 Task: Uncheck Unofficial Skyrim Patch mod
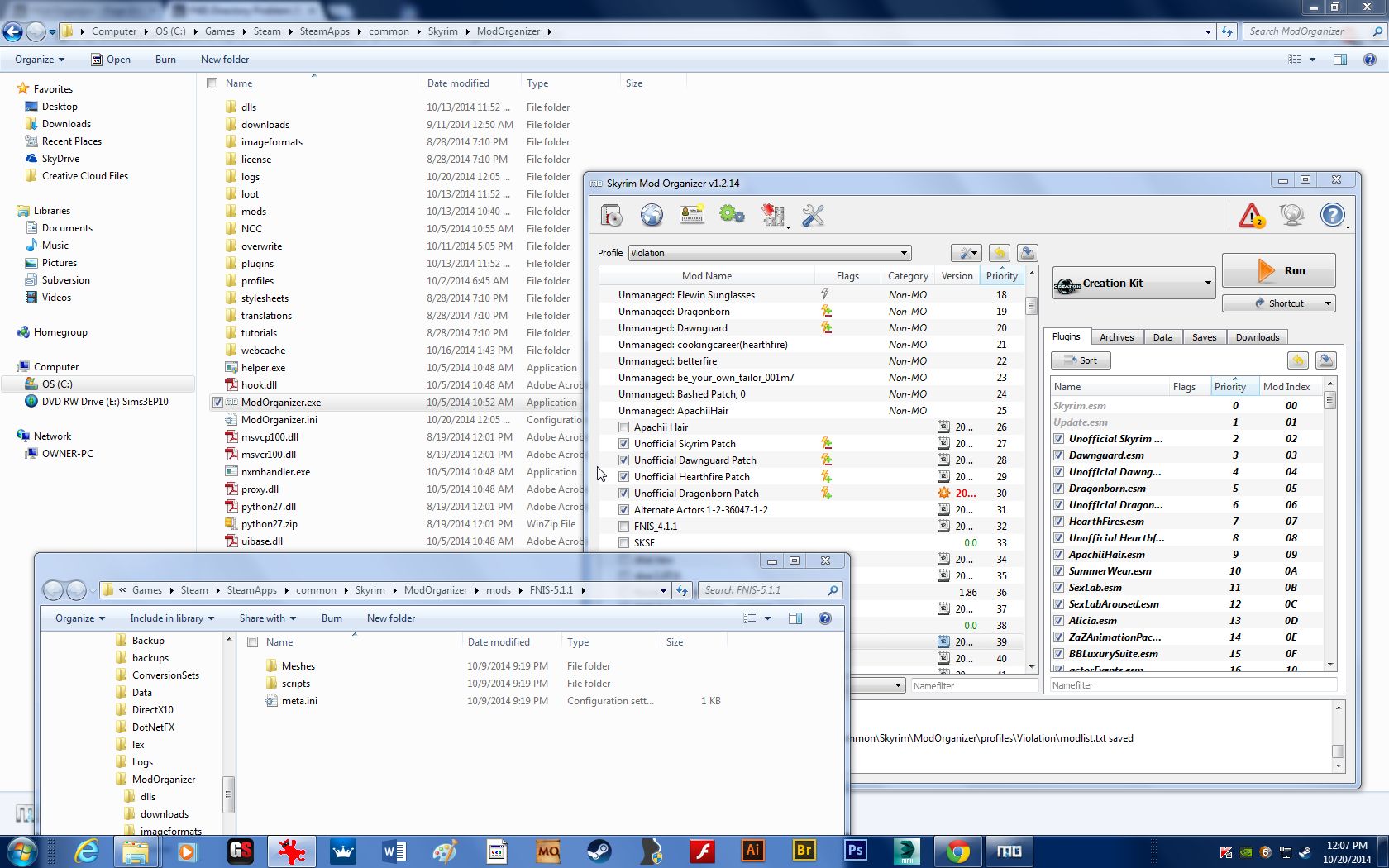click(624, 444)
